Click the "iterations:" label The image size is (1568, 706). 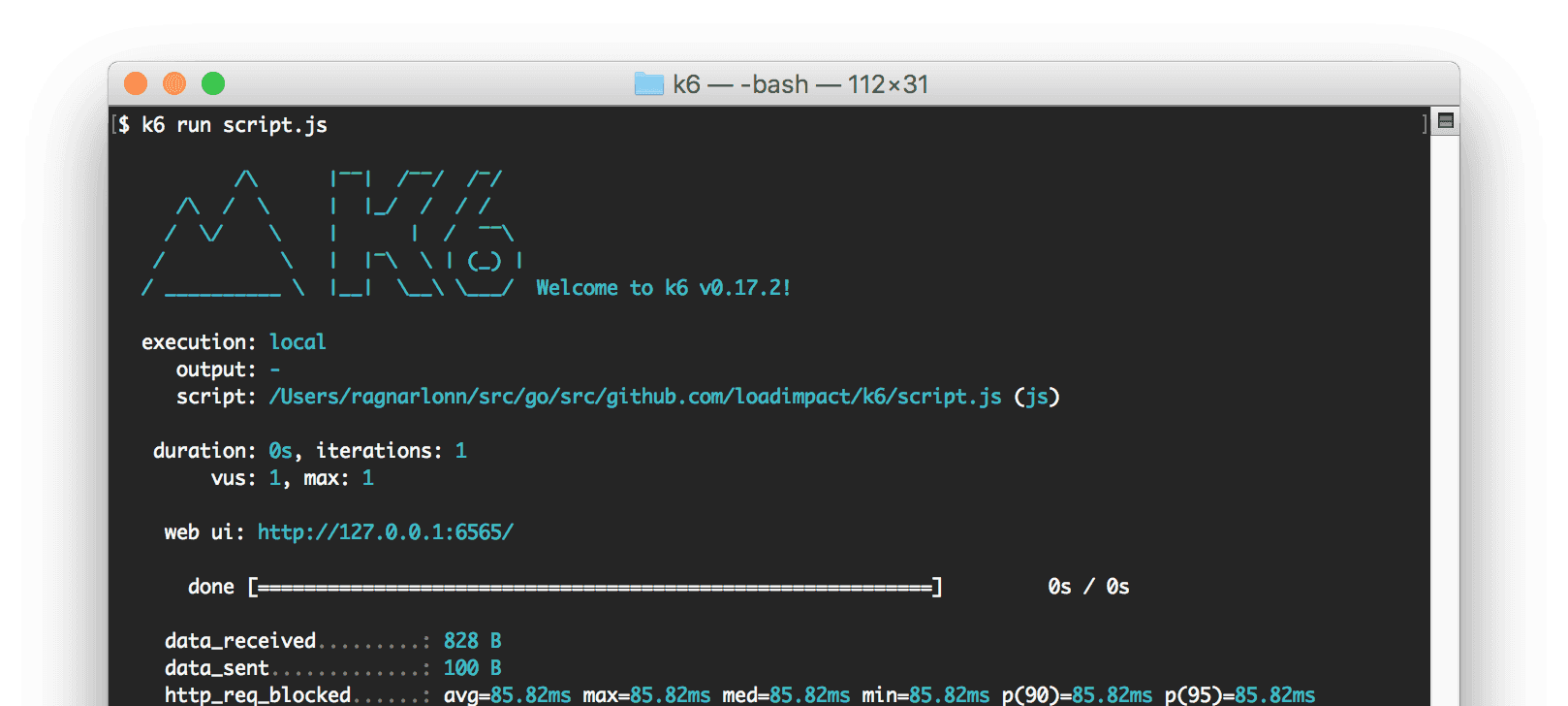380,451
